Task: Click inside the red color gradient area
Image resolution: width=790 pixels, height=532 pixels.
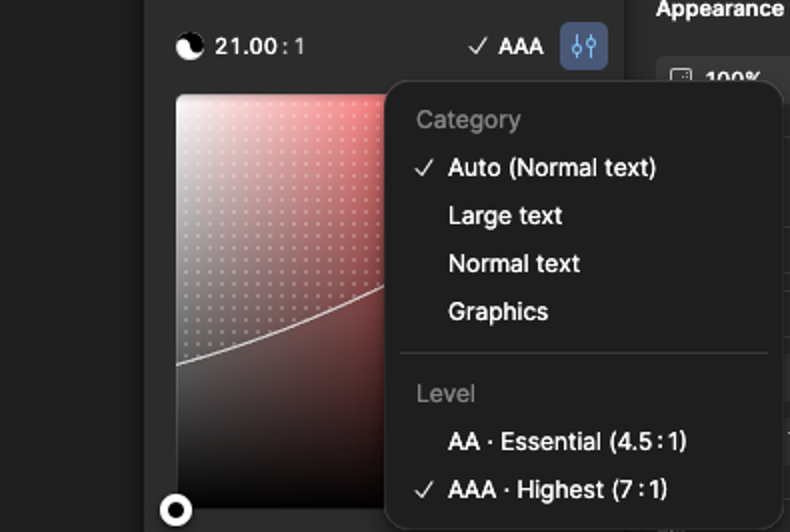Action: pyautogui.click(x=280, y=300)
